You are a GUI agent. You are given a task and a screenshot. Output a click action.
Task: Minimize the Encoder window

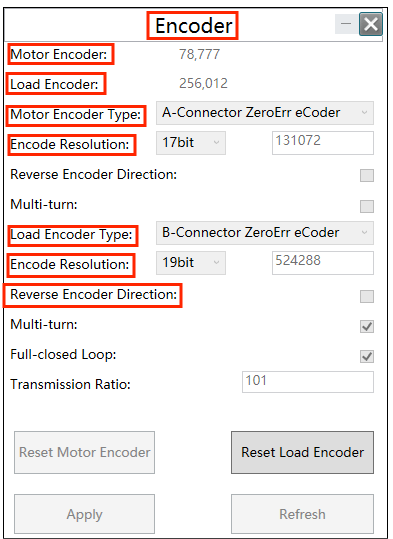tap(346, 24)
